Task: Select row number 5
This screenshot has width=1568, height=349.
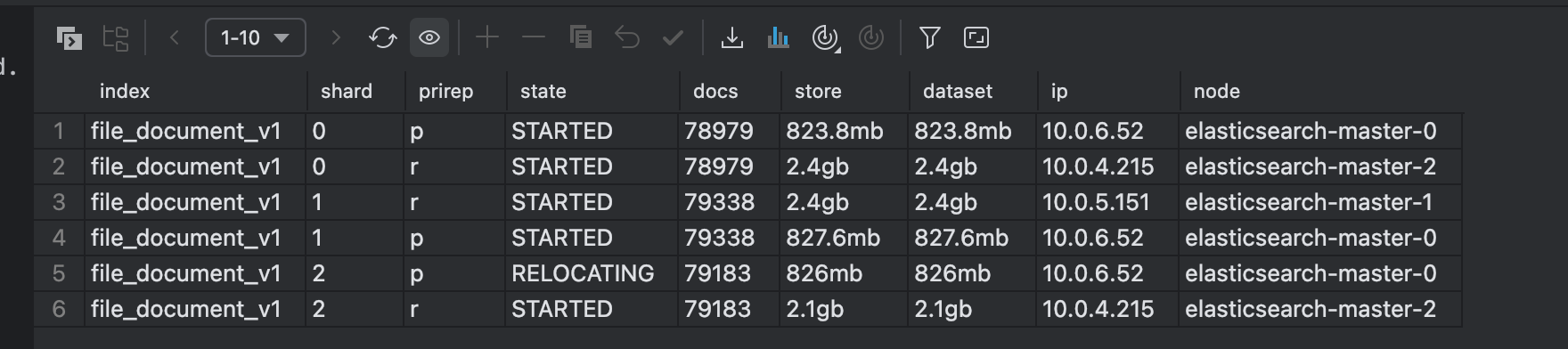Action: 59,273
